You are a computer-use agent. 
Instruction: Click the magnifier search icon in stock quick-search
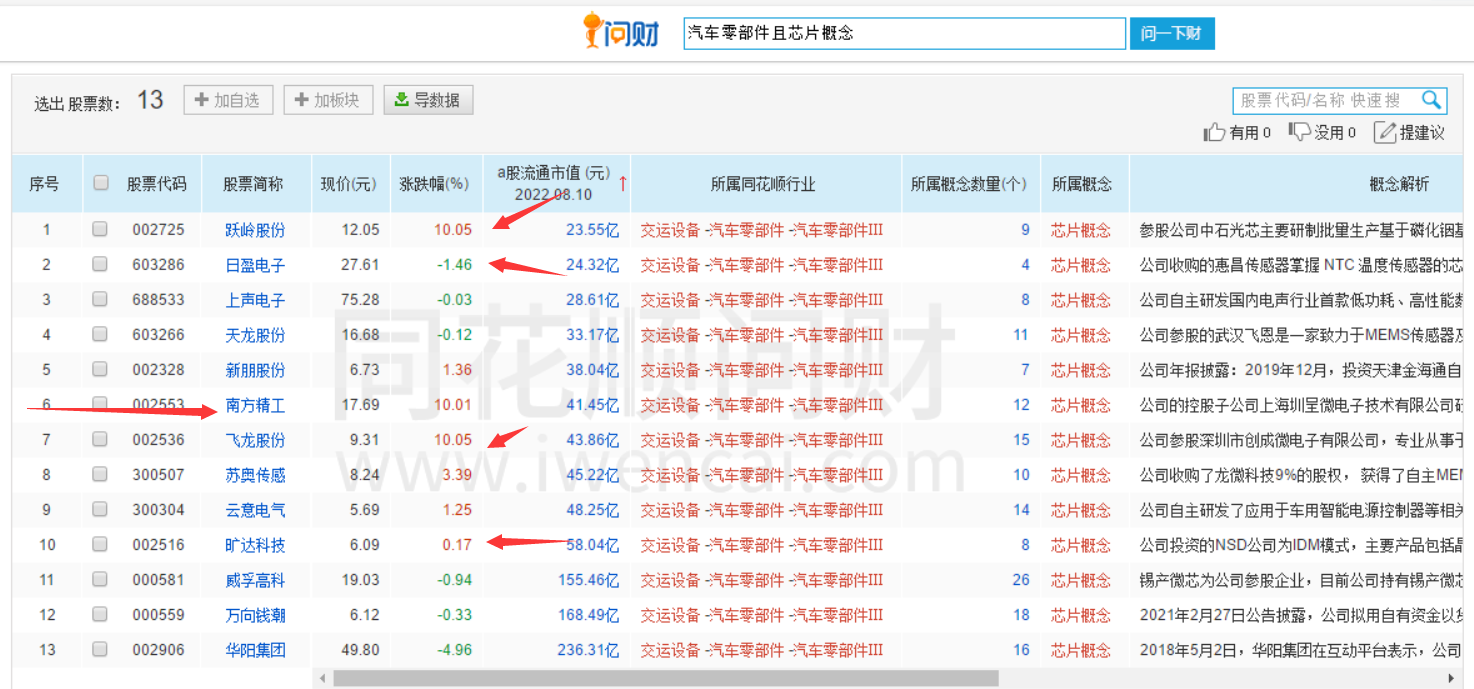(x=1432, y=100)
